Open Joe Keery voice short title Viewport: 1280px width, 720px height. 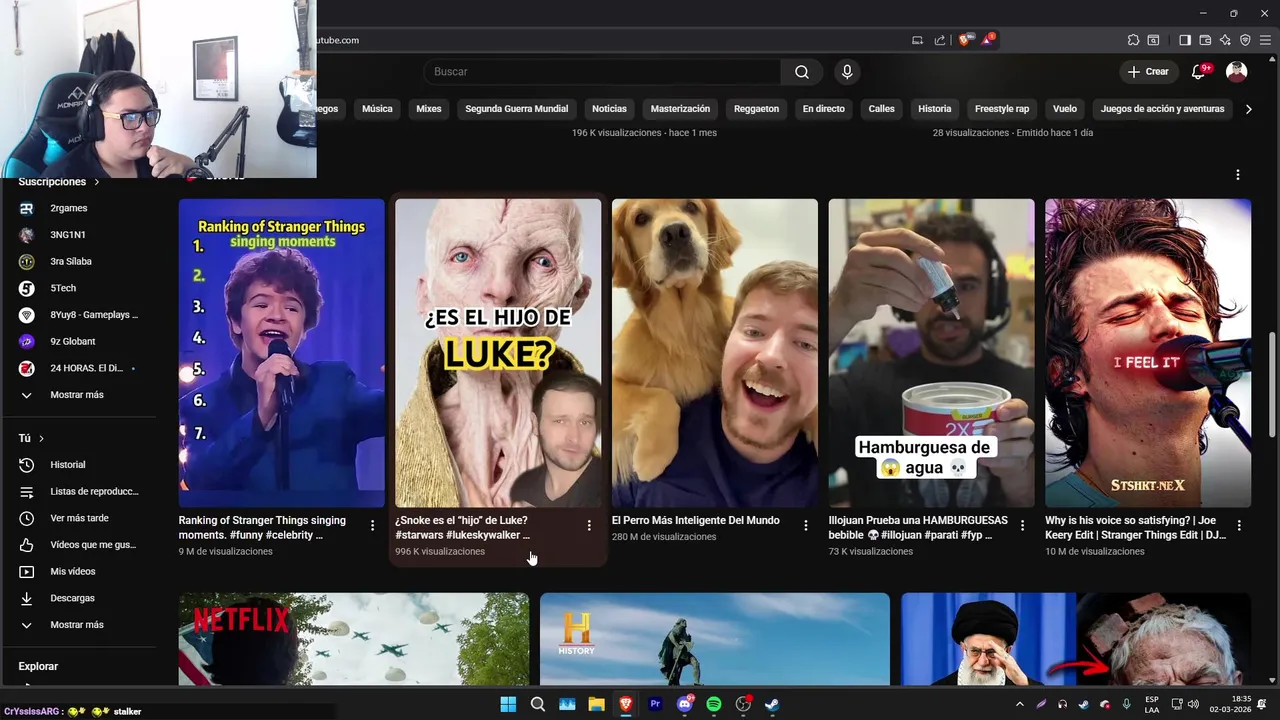(x=1135, y=528)
